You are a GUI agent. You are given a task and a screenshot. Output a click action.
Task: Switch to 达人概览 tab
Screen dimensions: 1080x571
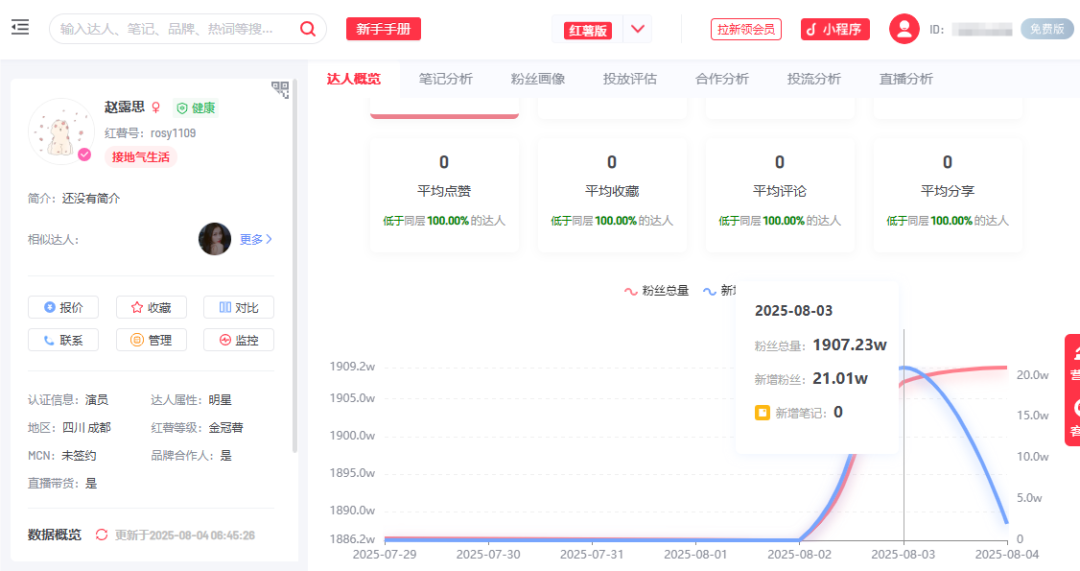(353, 79)
